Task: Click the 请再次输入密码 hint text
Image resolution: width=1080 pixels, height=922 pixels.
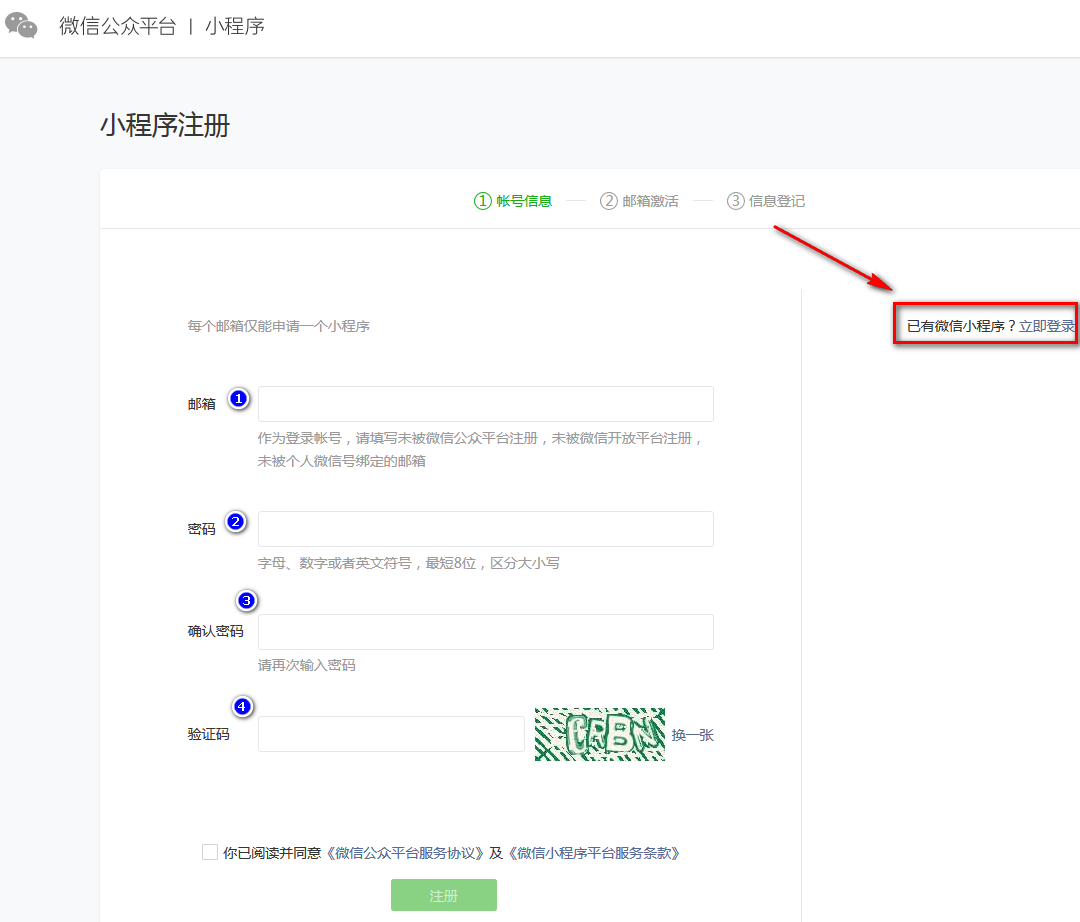Action: [307, 665]
